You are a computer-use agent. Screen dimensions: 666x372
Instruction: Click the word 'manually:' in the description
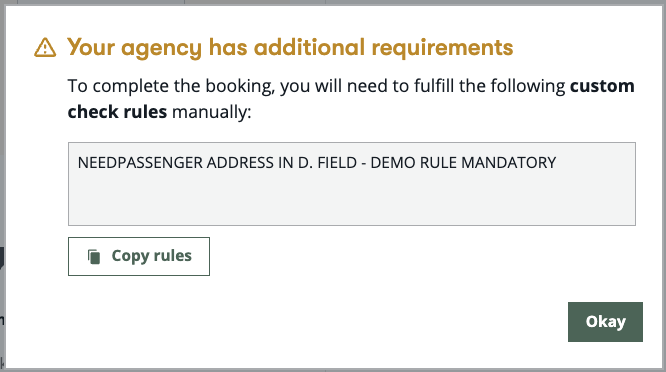(212, 112)
